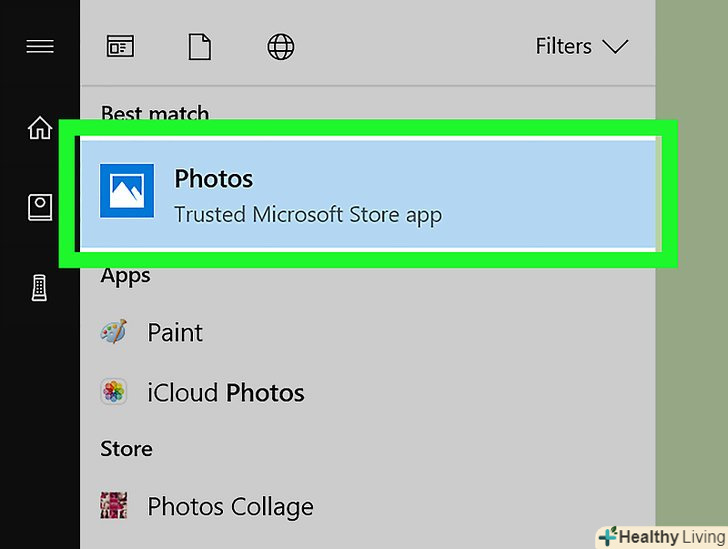Screen dimensions: 728x549
Task: Click the Photos Collage thumbnail image
Action: (114, 507)
